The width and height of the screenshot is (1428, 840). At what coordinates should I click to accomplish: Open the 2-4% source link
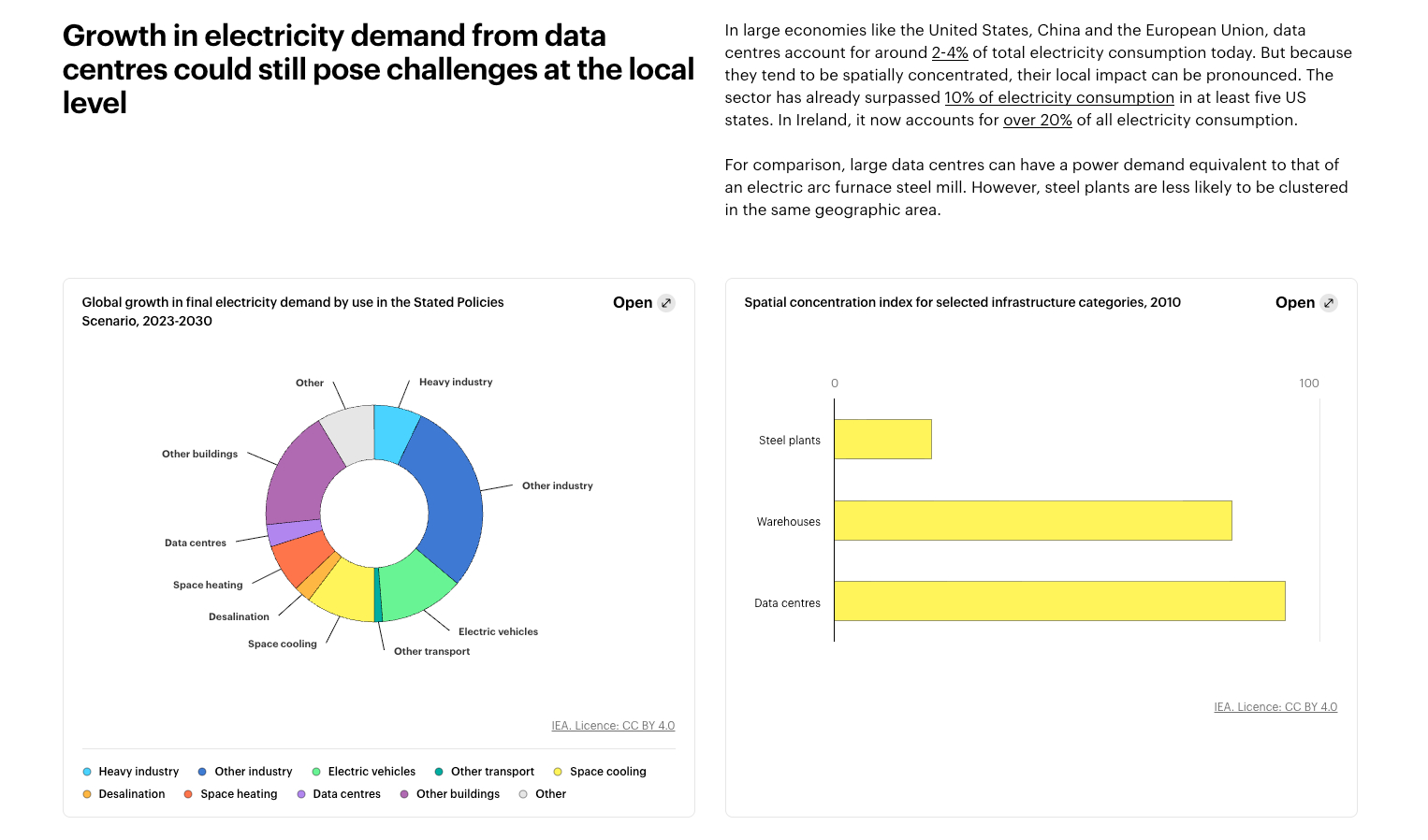[x=949, y=53]
